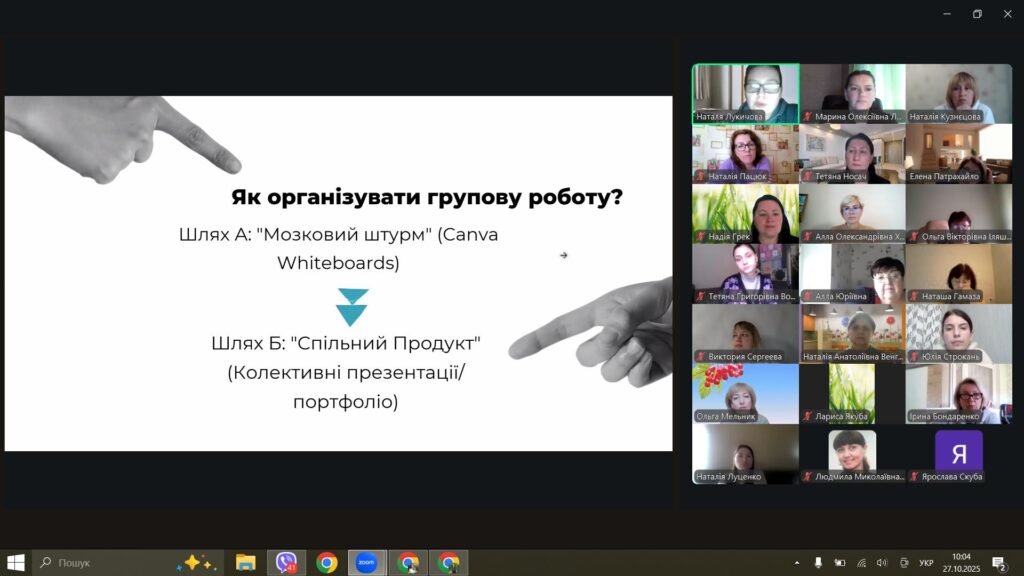Open the Windows Start menu

pyautogui.click(x=15, y=562)
